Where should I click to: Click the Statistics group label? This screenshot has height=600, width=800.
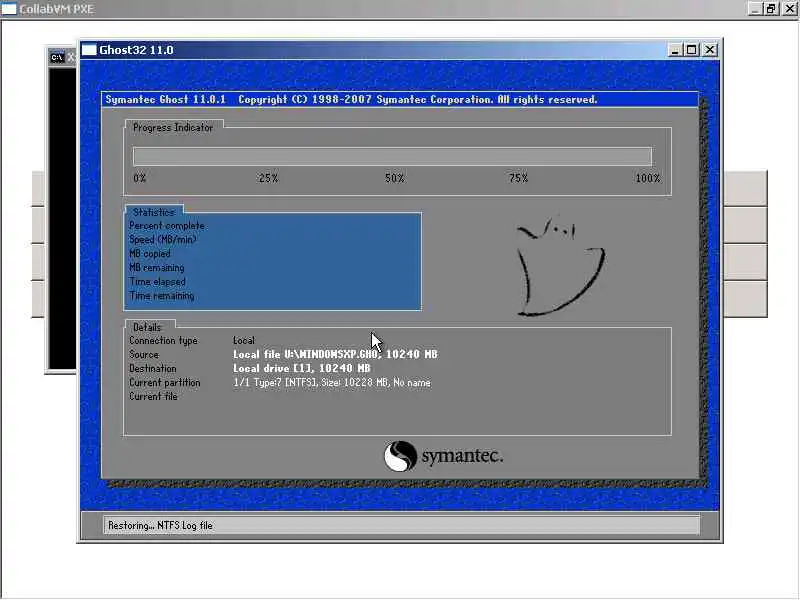tap(154, 212)
